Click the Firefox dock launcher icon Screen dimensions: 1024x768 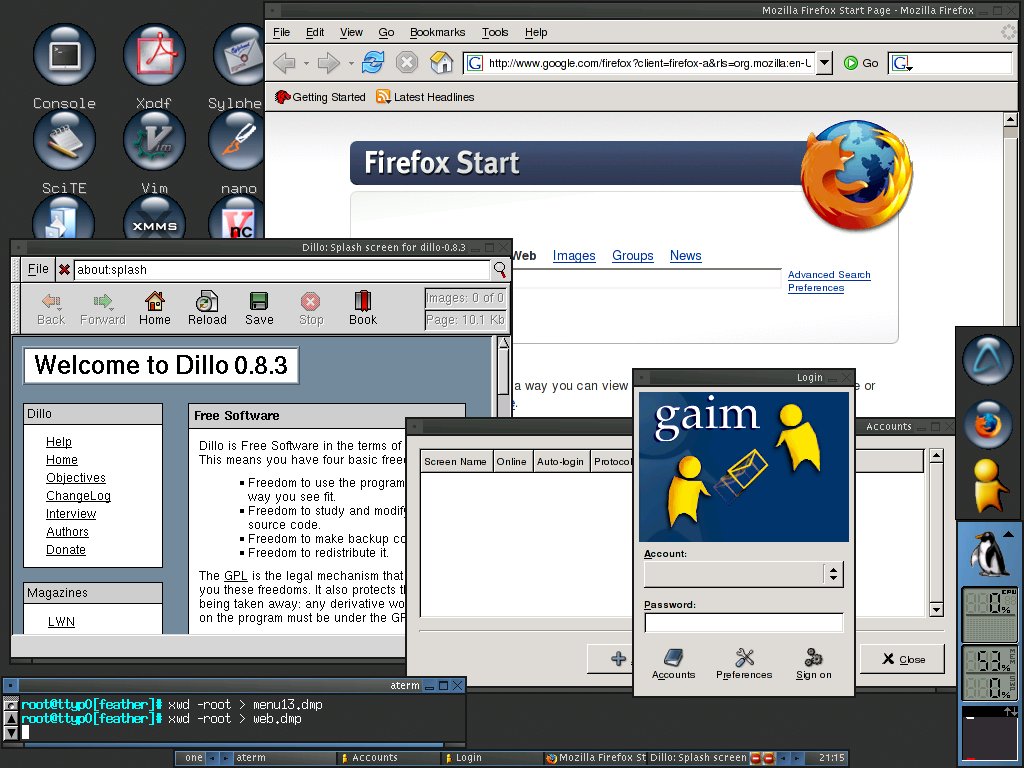click(988, 425)
